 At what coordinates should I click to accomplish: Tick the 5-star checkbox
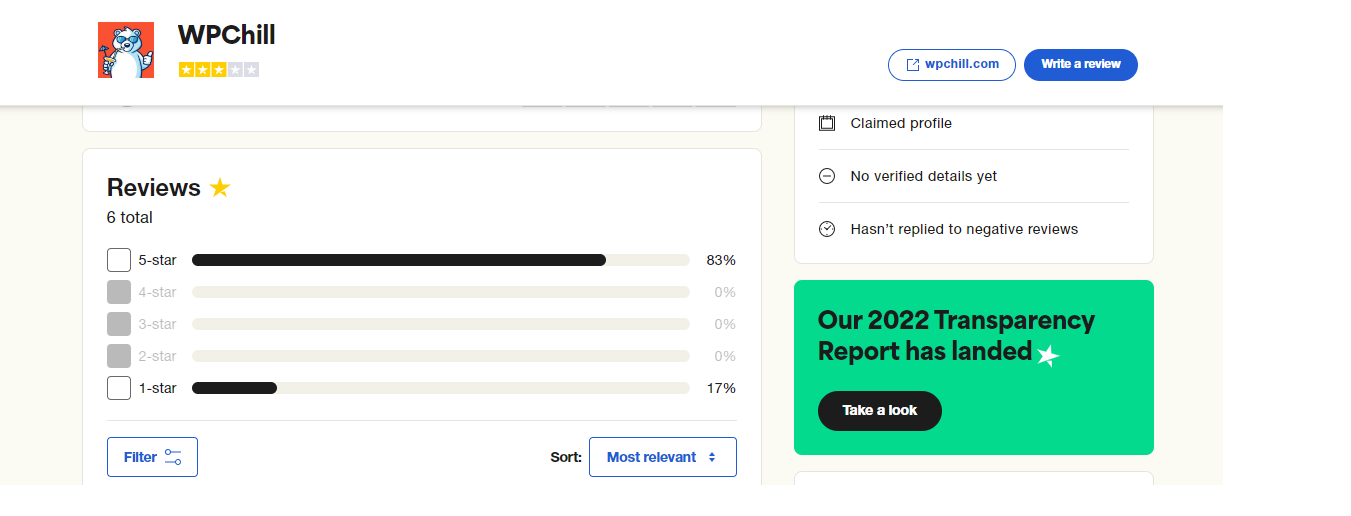click(119, 260)
